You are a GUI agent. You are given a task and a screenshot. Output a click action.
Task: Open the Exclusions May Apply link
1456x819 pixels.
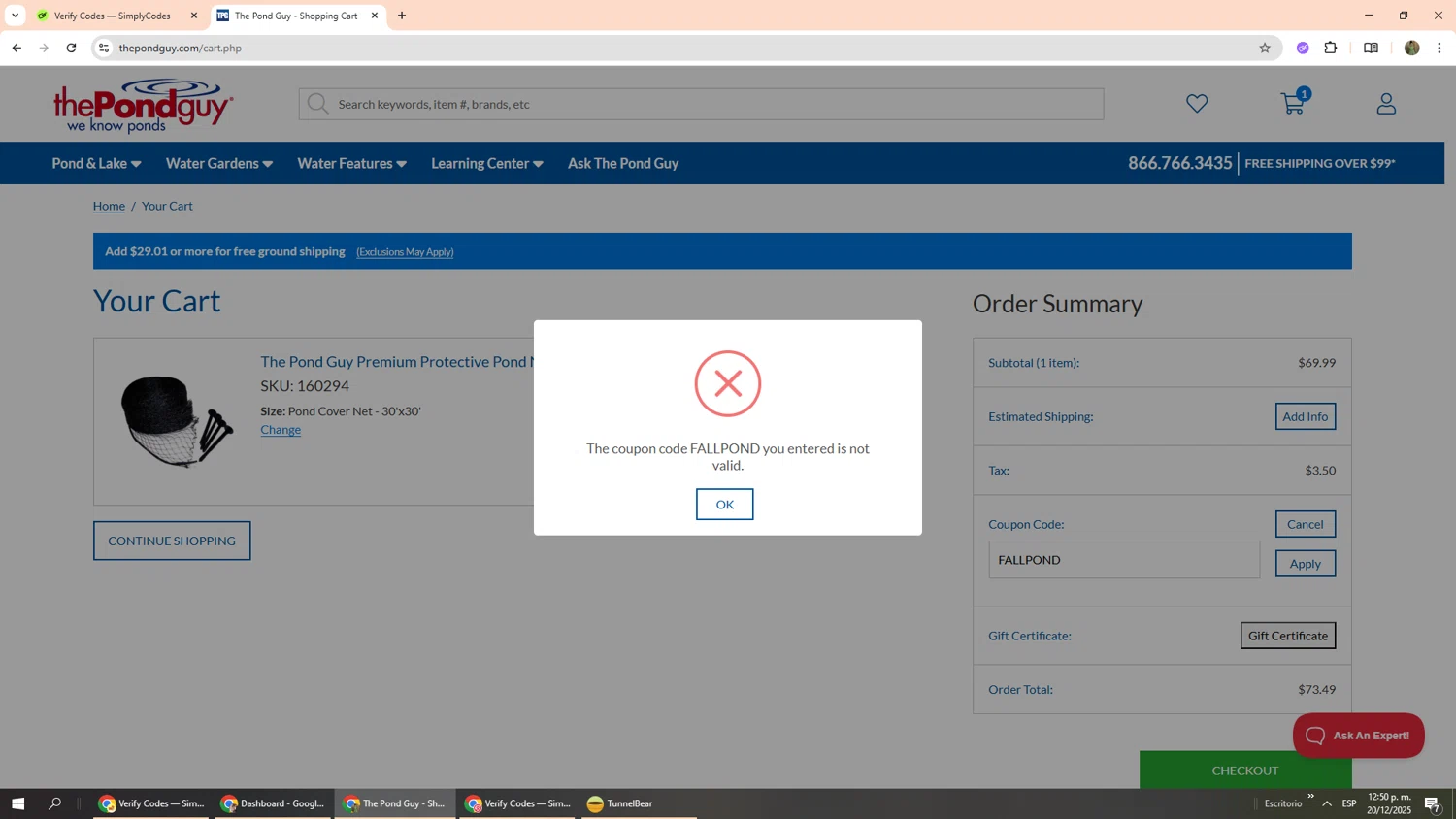[405, 252]
